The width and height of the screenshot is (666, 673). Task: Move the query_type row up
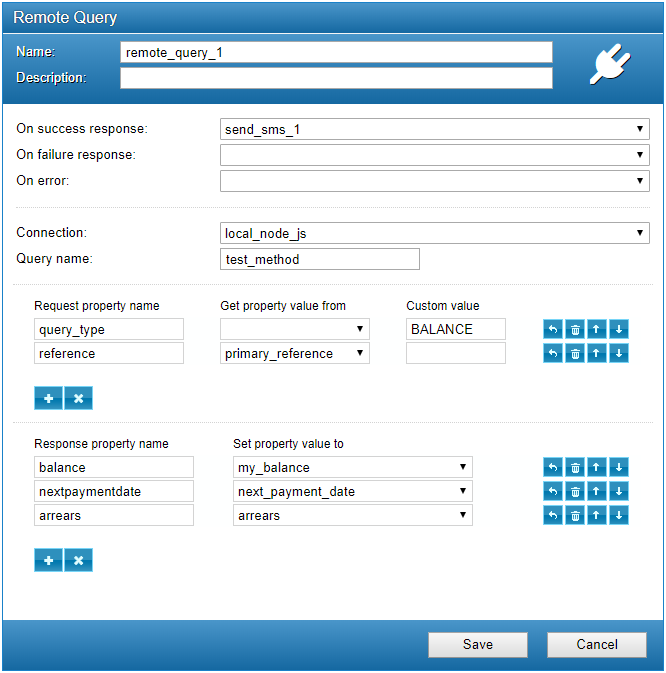596,330
